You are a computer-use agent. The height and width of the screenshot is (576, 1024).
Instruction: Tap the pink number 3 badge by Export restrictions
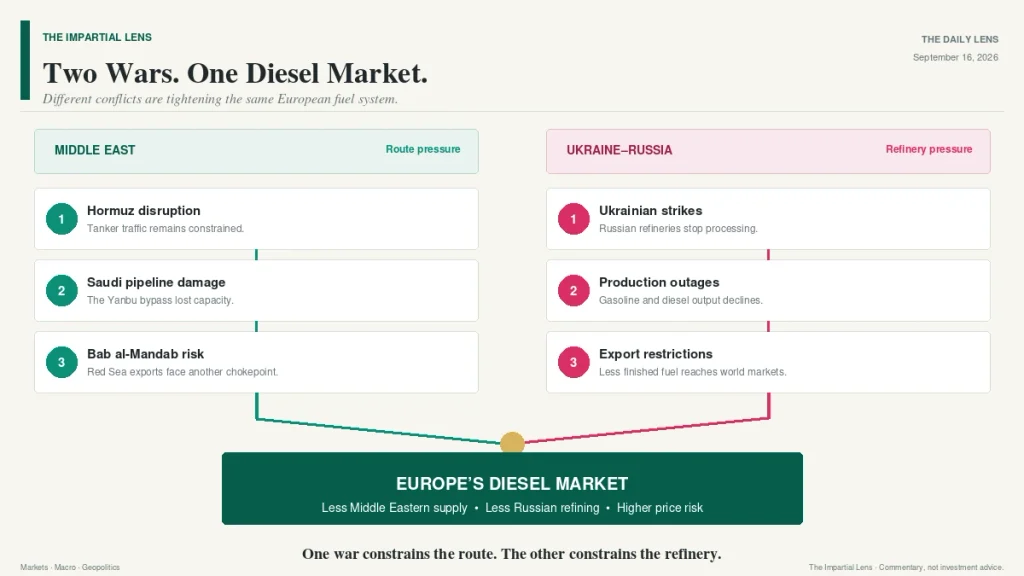coord(573,362)
